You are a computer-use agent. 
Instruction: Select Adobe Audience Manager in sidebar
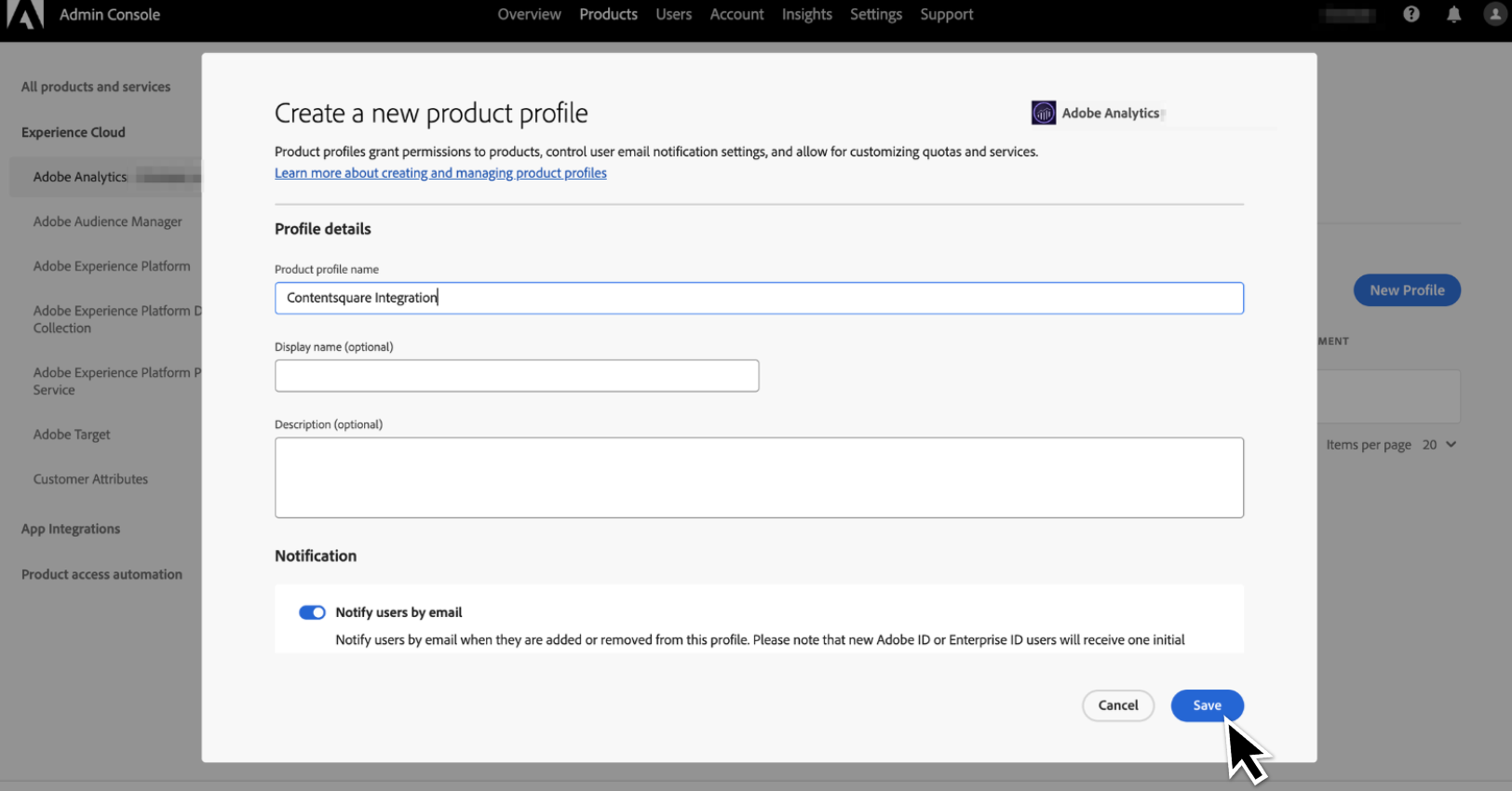pos(108,221)
